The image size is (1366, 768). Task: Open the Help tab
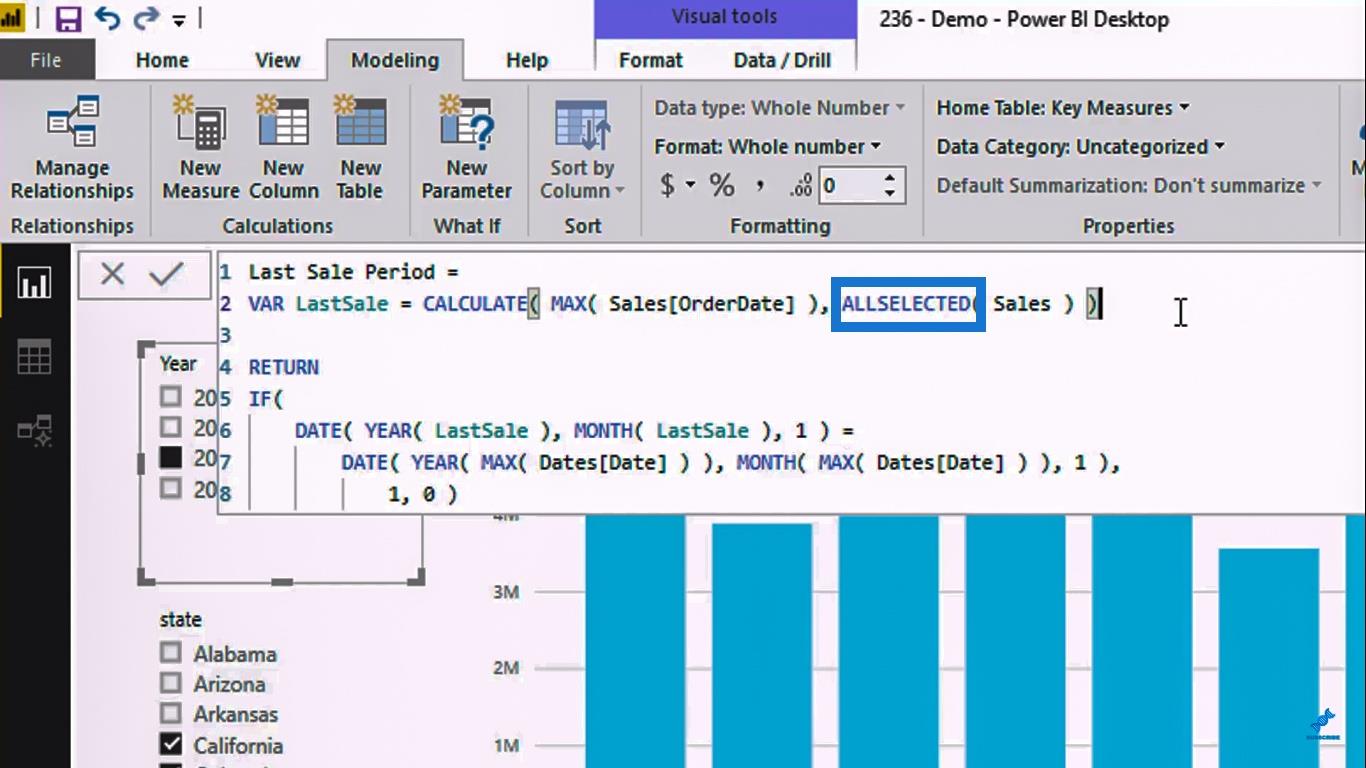(527, 60)
